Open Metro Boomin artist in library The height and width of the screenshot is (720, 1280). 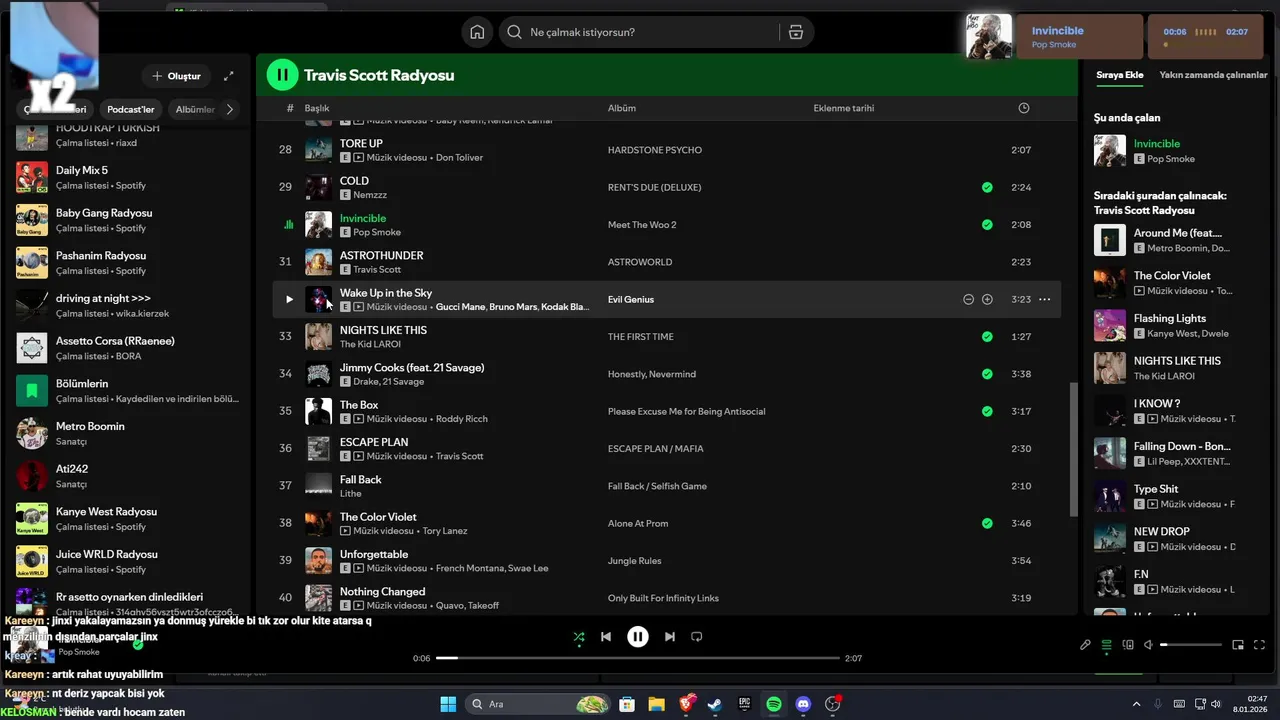(128, 433)
